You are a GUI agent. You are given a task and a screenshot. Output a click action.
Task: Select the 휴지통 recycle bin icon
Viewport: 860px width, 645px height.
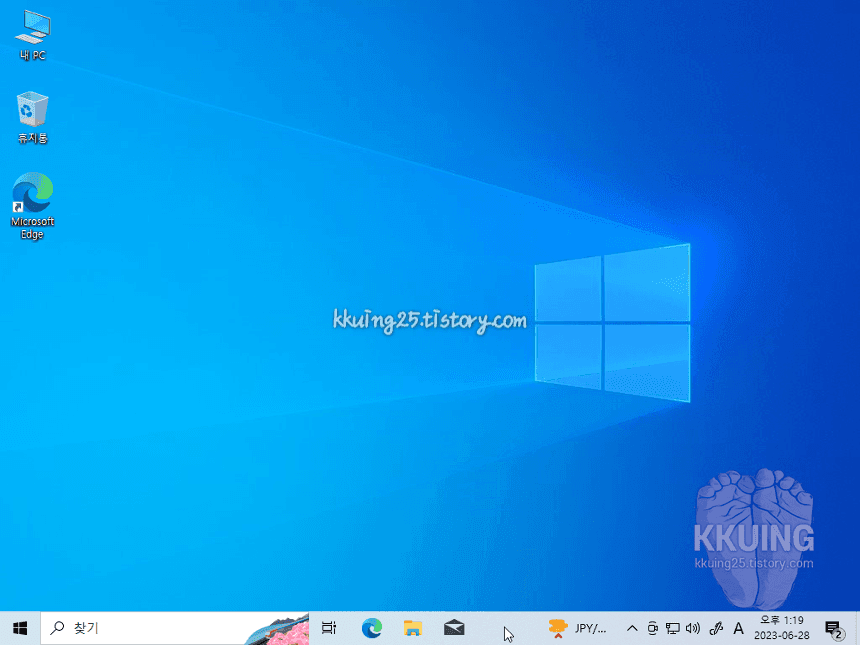click(33, 117)
